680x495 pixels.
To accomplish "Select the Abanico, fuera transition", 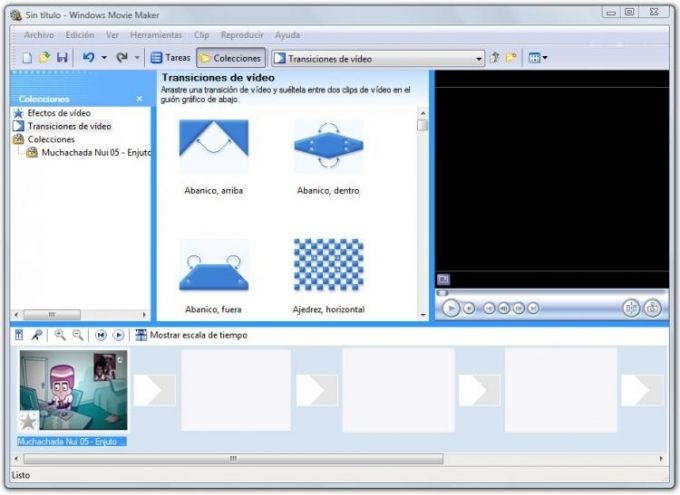I will tap(213, 276).
